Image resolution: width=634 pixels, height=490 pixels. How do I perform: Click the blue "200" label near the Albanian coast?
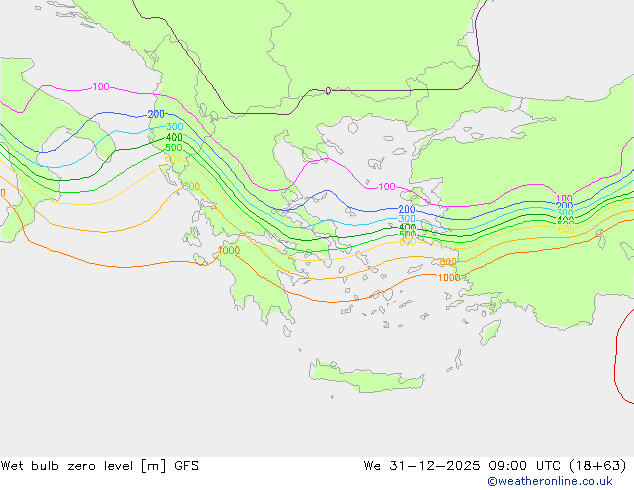click(x=156, y=114)
